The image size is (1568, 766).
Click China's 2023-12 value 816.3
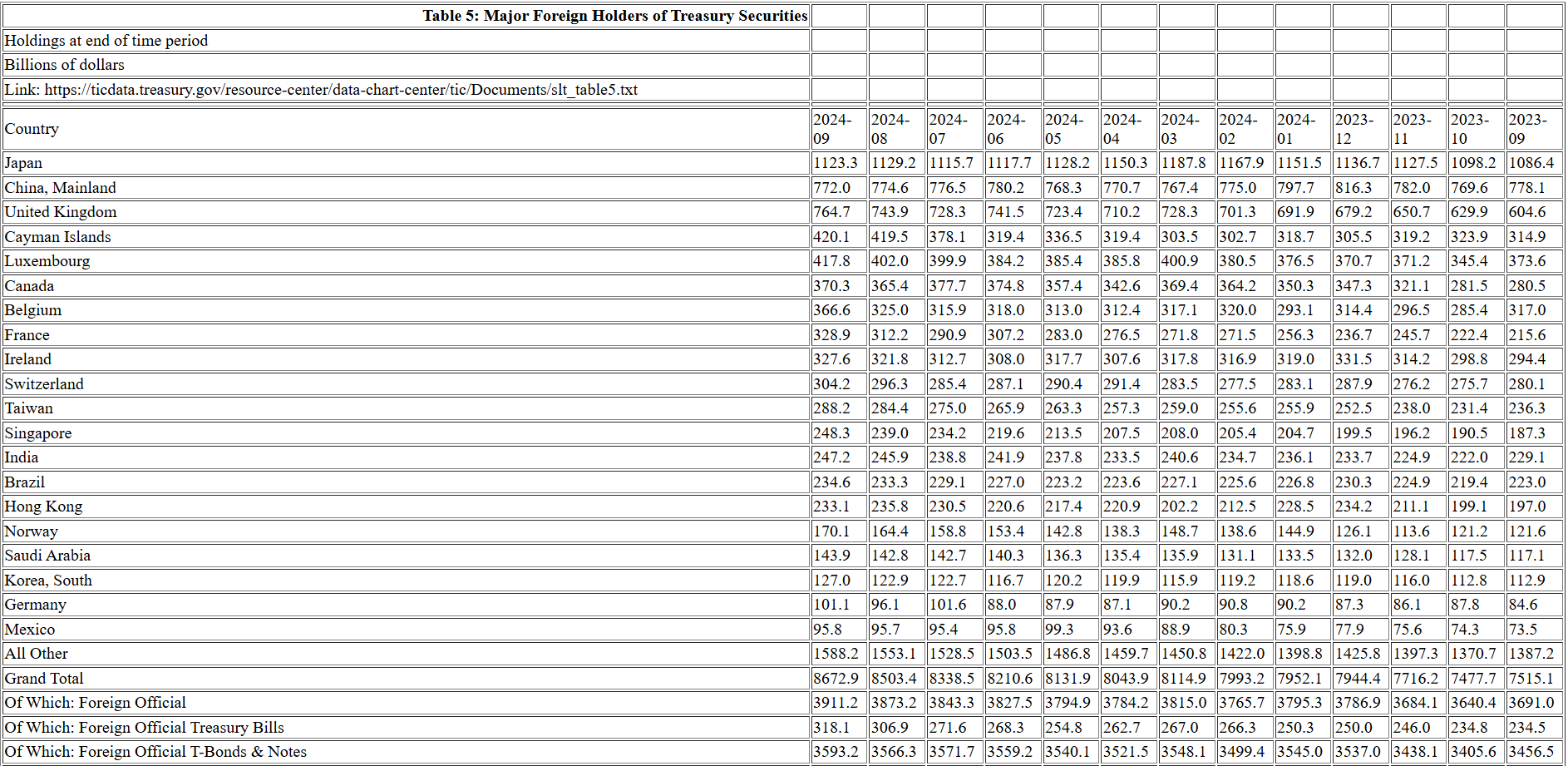pyautogui.click(x=1354, y=188)
